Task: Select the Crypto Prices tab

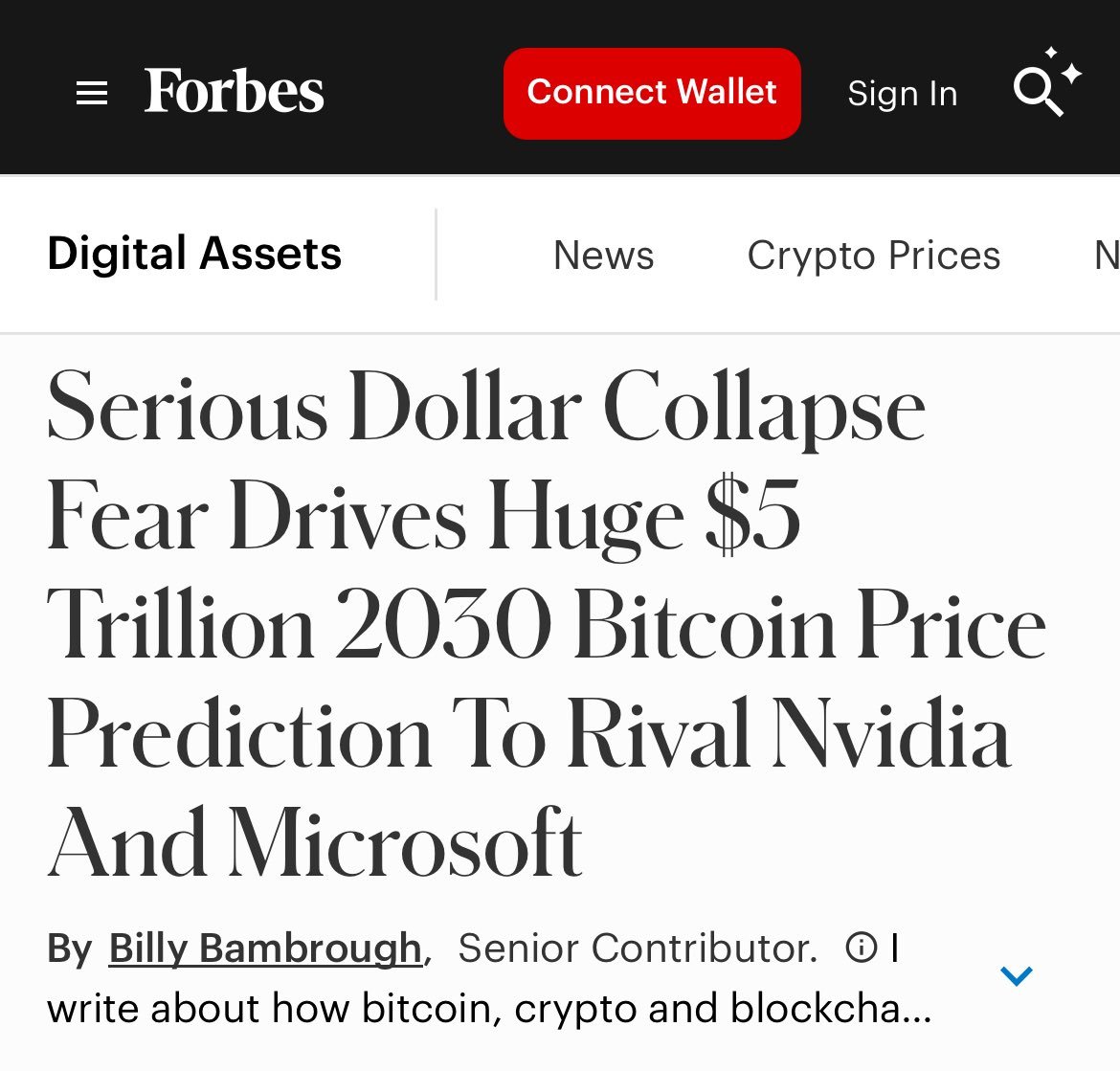Action: pos(873,256)
